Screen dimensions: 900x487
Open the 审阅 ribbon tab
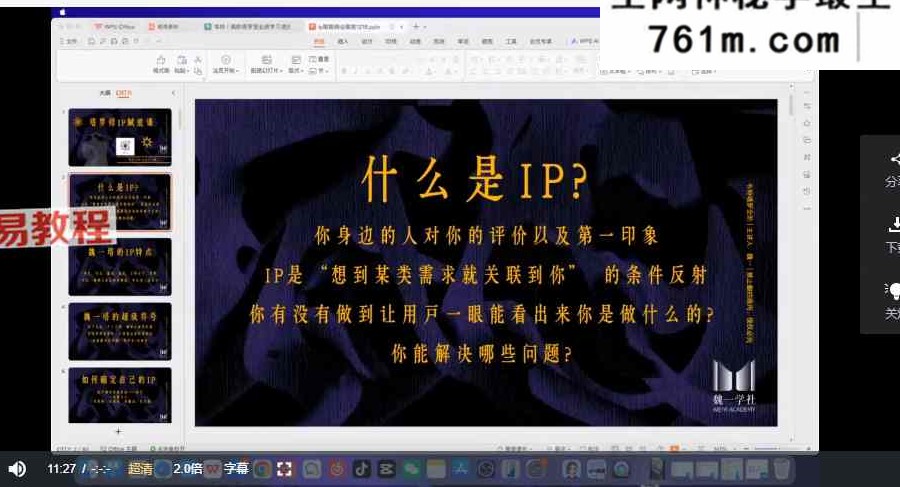[463, 41]
